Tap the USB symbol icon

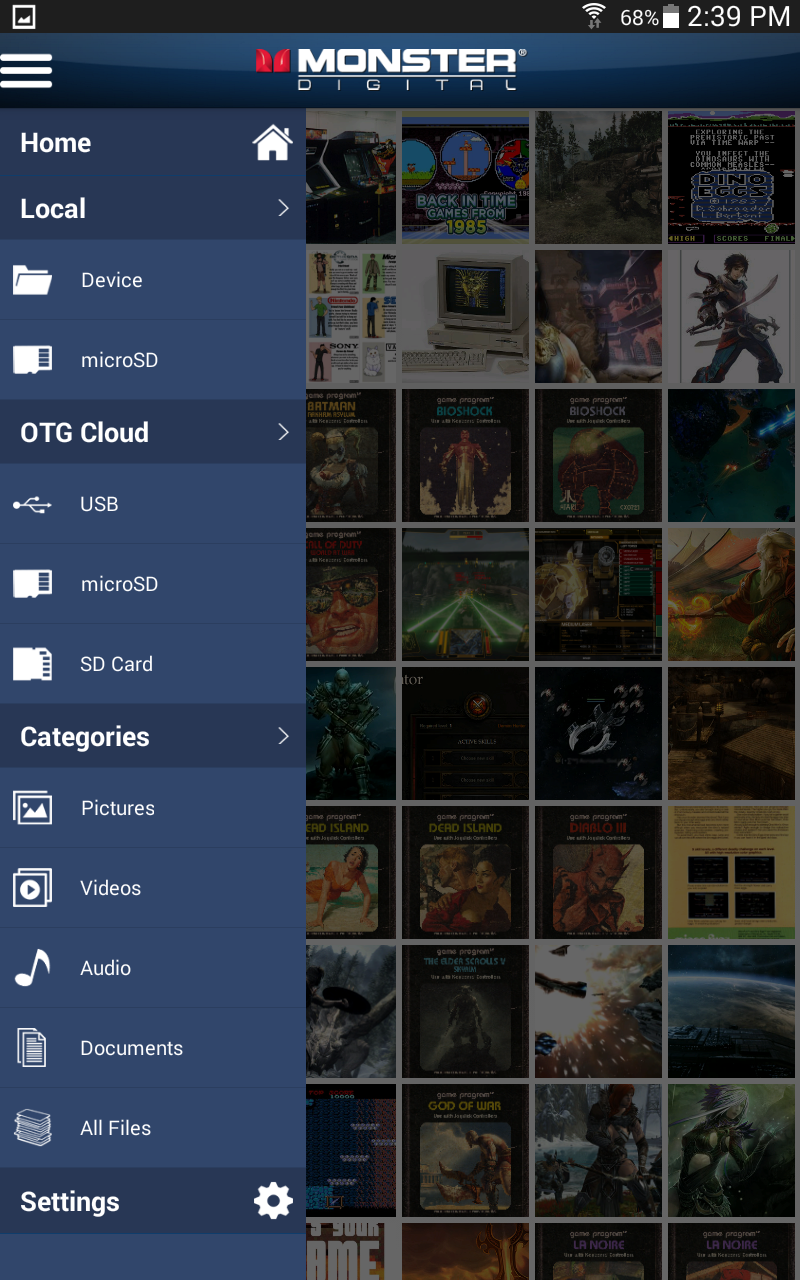(x=32, y=504)
